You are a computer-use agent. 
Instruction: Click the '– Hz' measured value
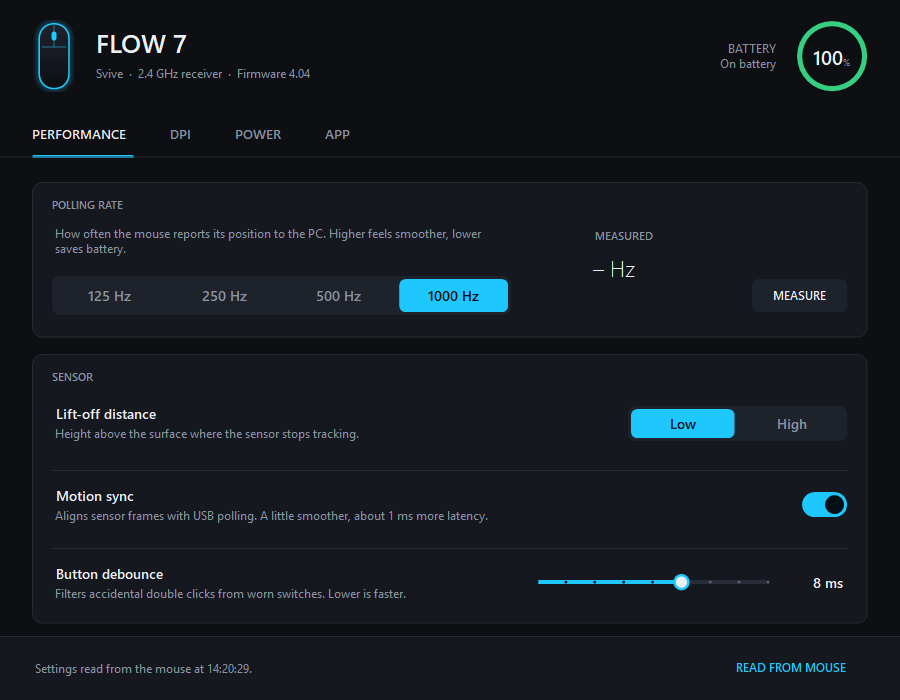tap(614, 270)
